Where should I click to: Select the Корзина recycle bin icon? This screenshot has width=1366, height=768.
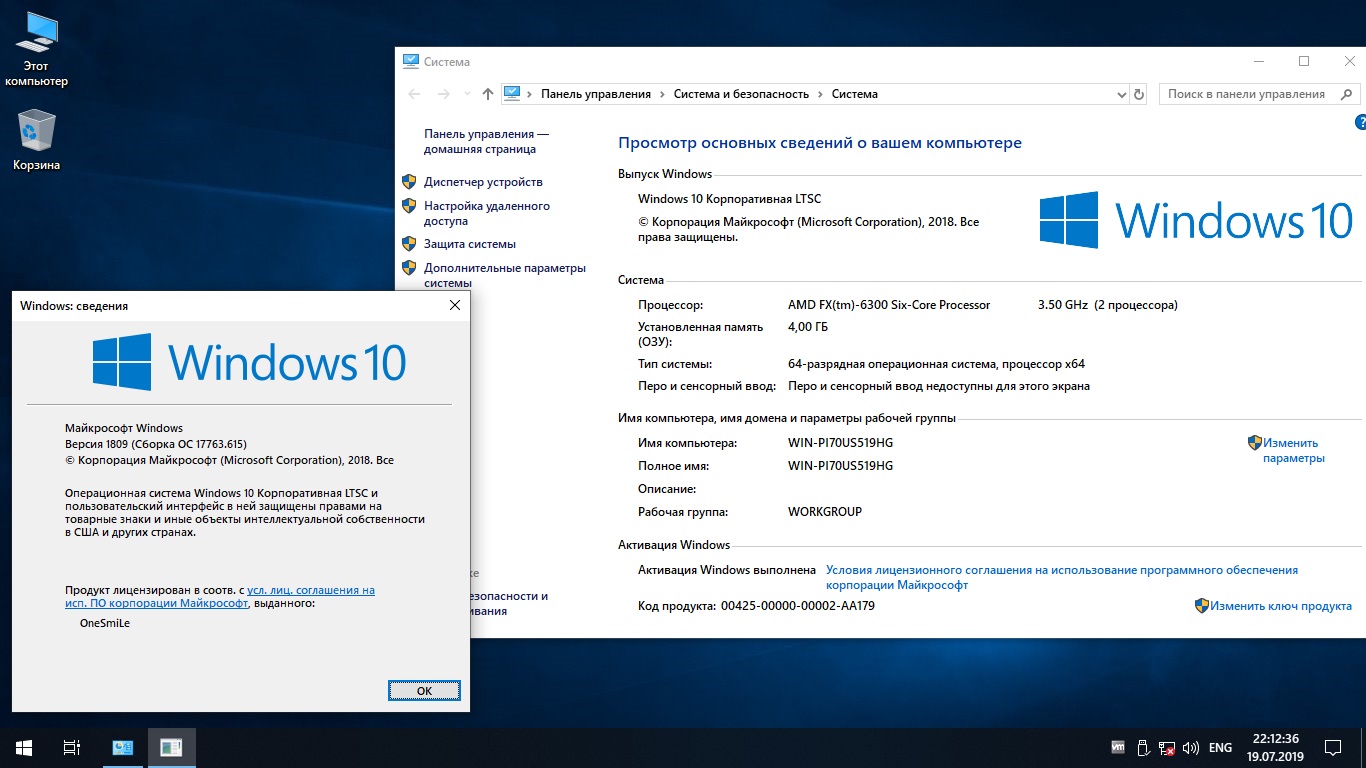(36, 140)
